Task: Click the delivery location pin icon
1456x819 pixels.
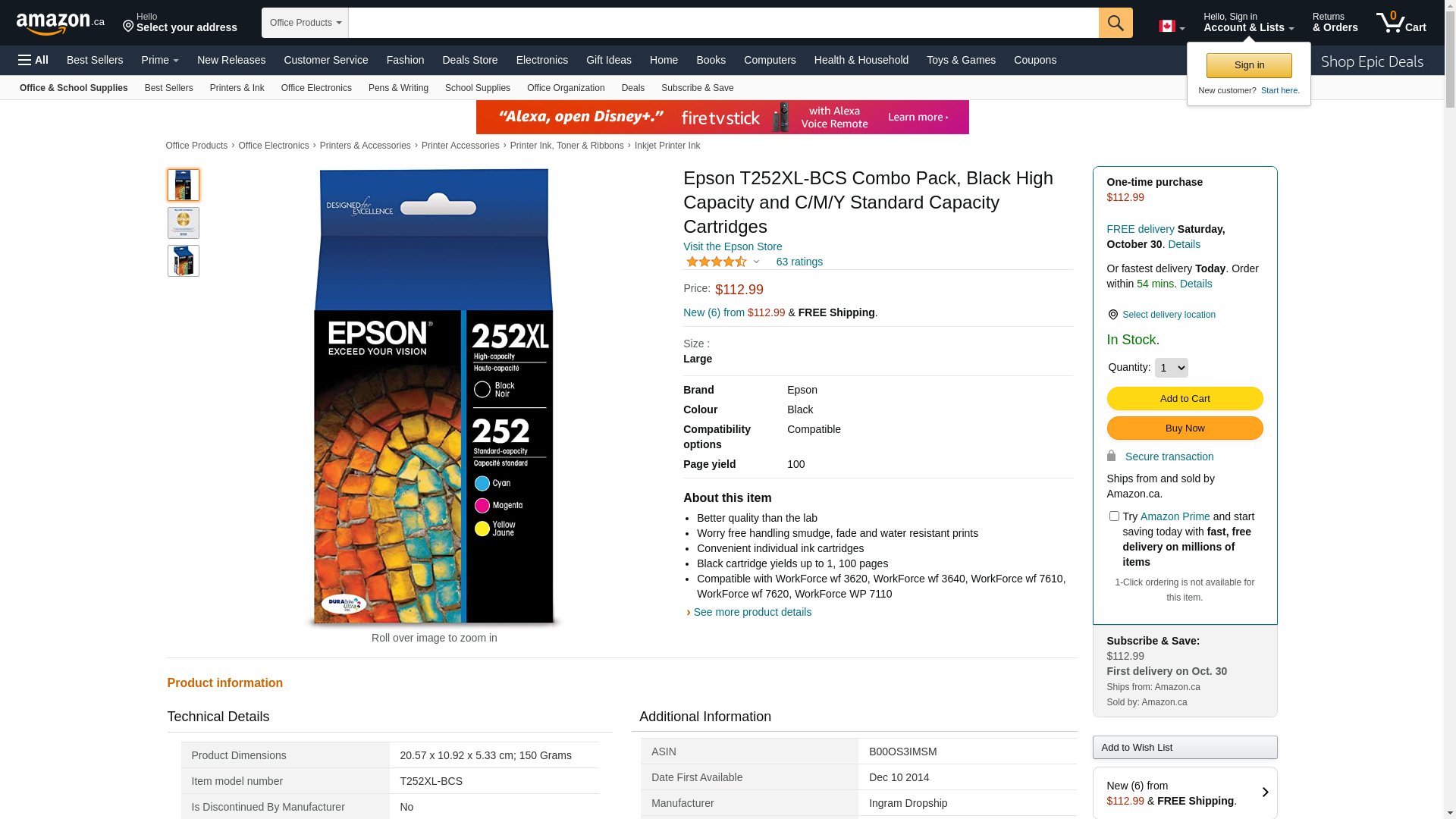Action: pos(1112,315)
